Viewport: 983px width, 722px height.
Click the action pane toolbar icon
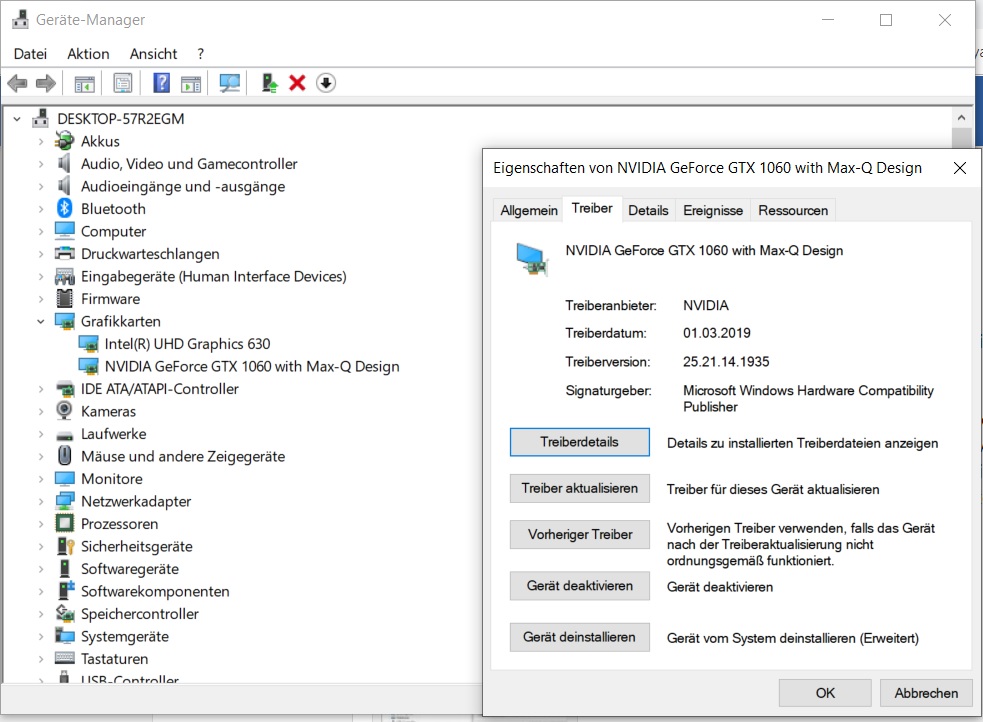click(x=191, y=83)
